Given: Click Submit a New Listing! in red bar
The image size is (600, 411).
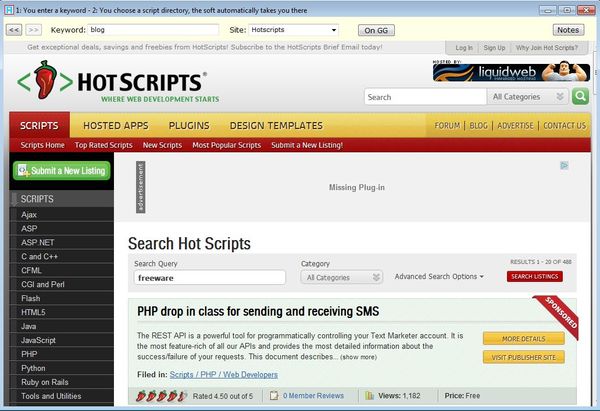Looking at the screenshot, I should click(x=307, y=145).
